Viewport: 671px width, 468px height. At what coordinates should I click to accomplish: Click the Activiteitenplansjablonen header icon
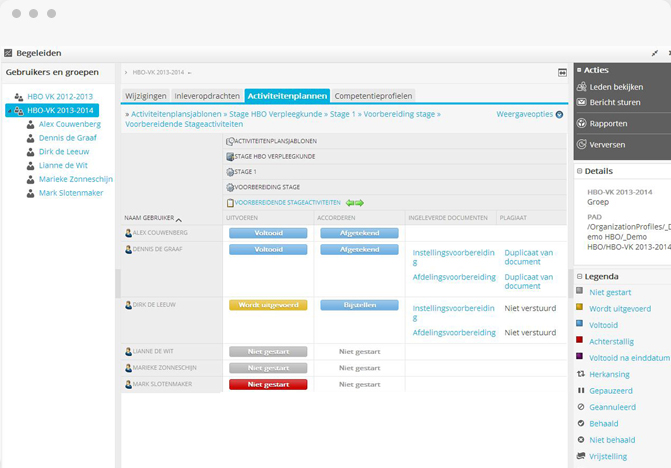pos(230,141)
